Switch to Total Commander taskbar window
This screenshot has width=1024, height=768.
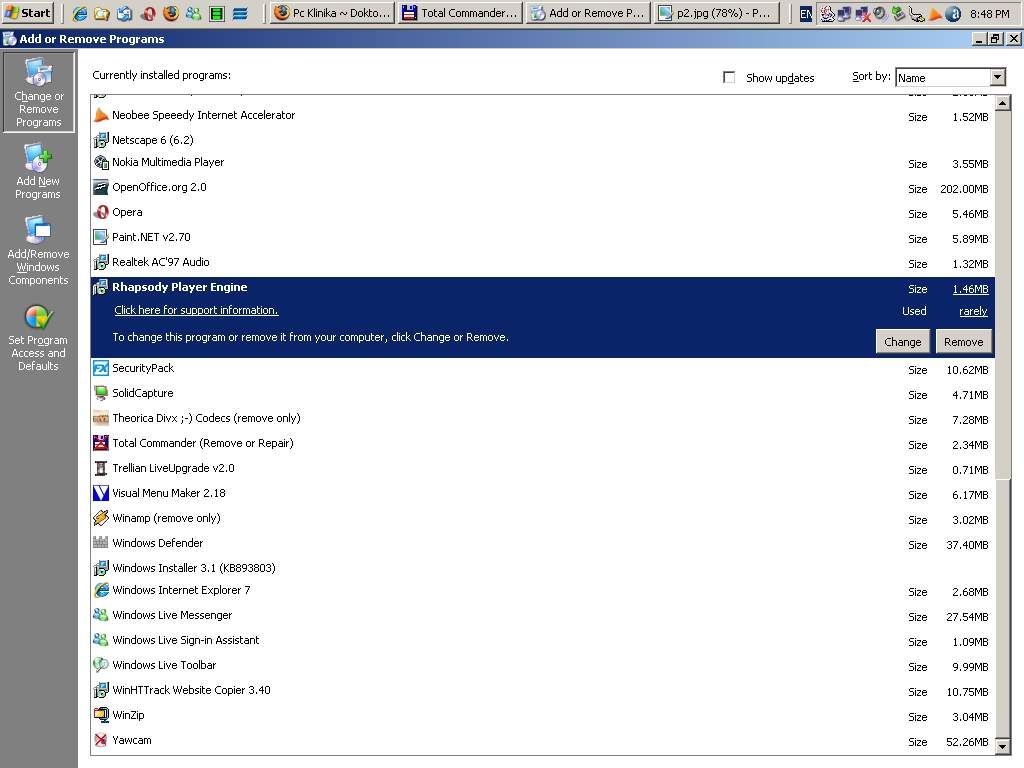pos(461,12)
